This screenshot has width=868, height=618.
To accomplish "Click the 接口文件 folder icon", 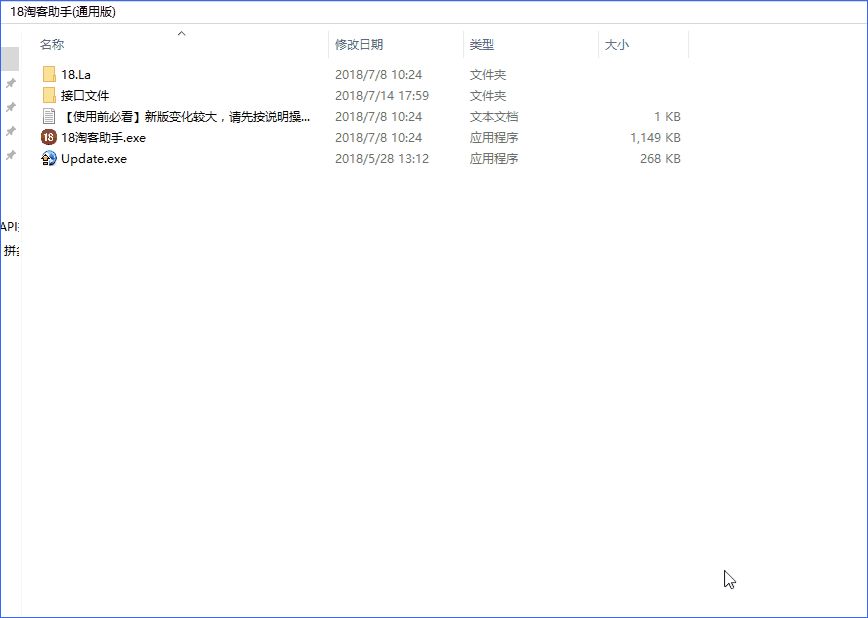I will (49, 96).
